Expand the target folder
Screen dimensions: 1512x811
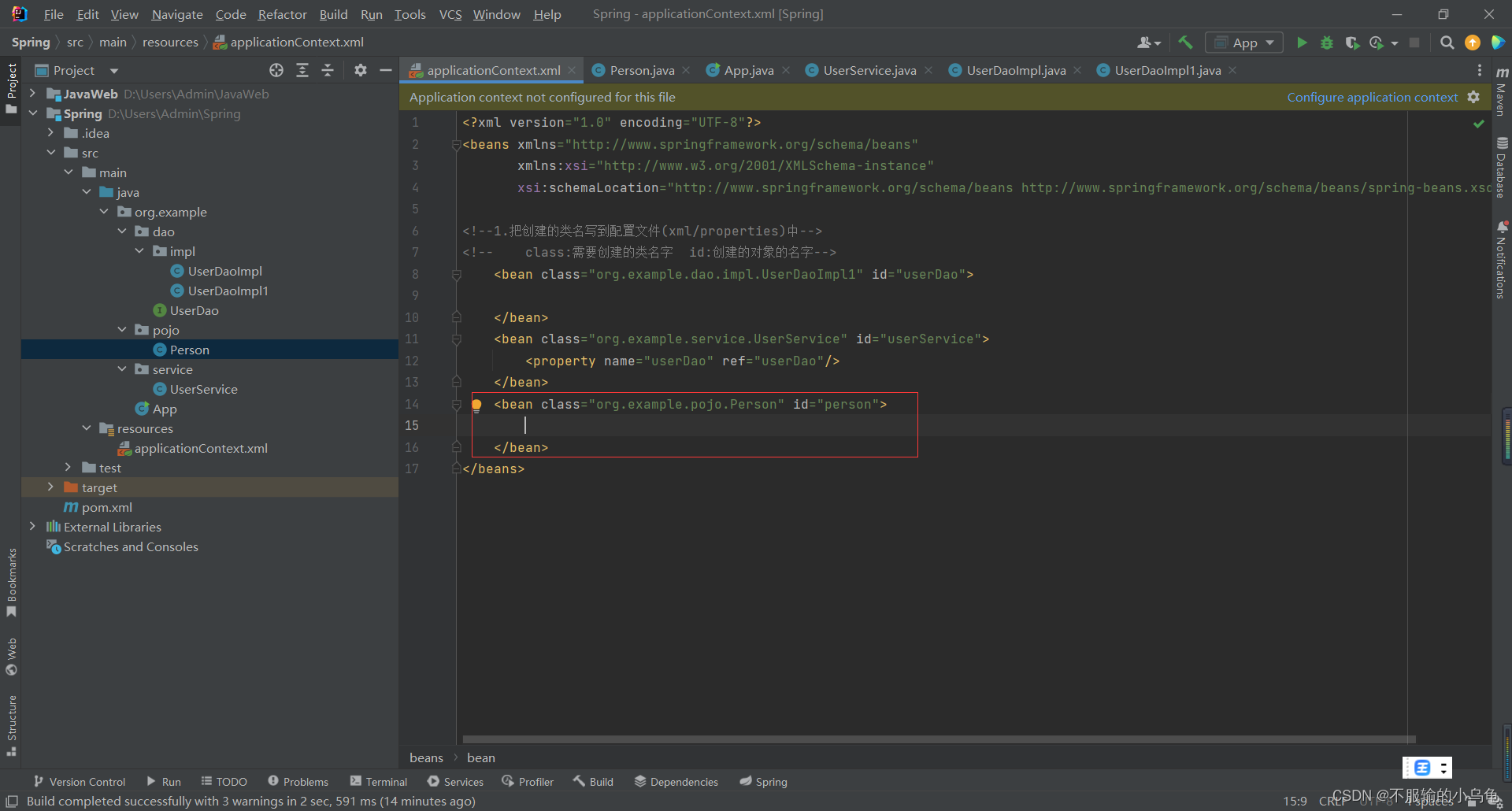[x=50, y=487]
